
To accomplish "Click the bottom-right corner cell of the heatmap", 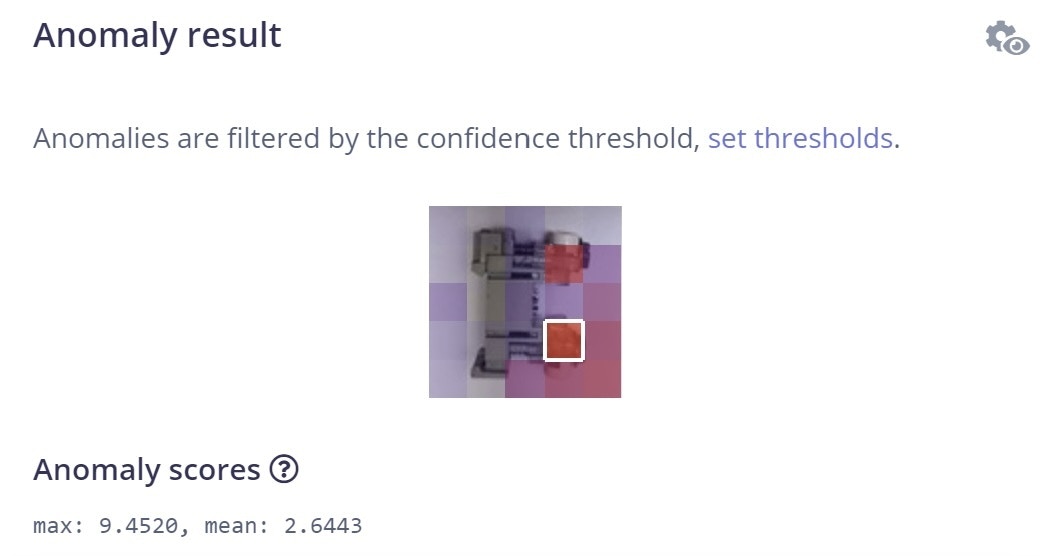I will click(602, 379).
